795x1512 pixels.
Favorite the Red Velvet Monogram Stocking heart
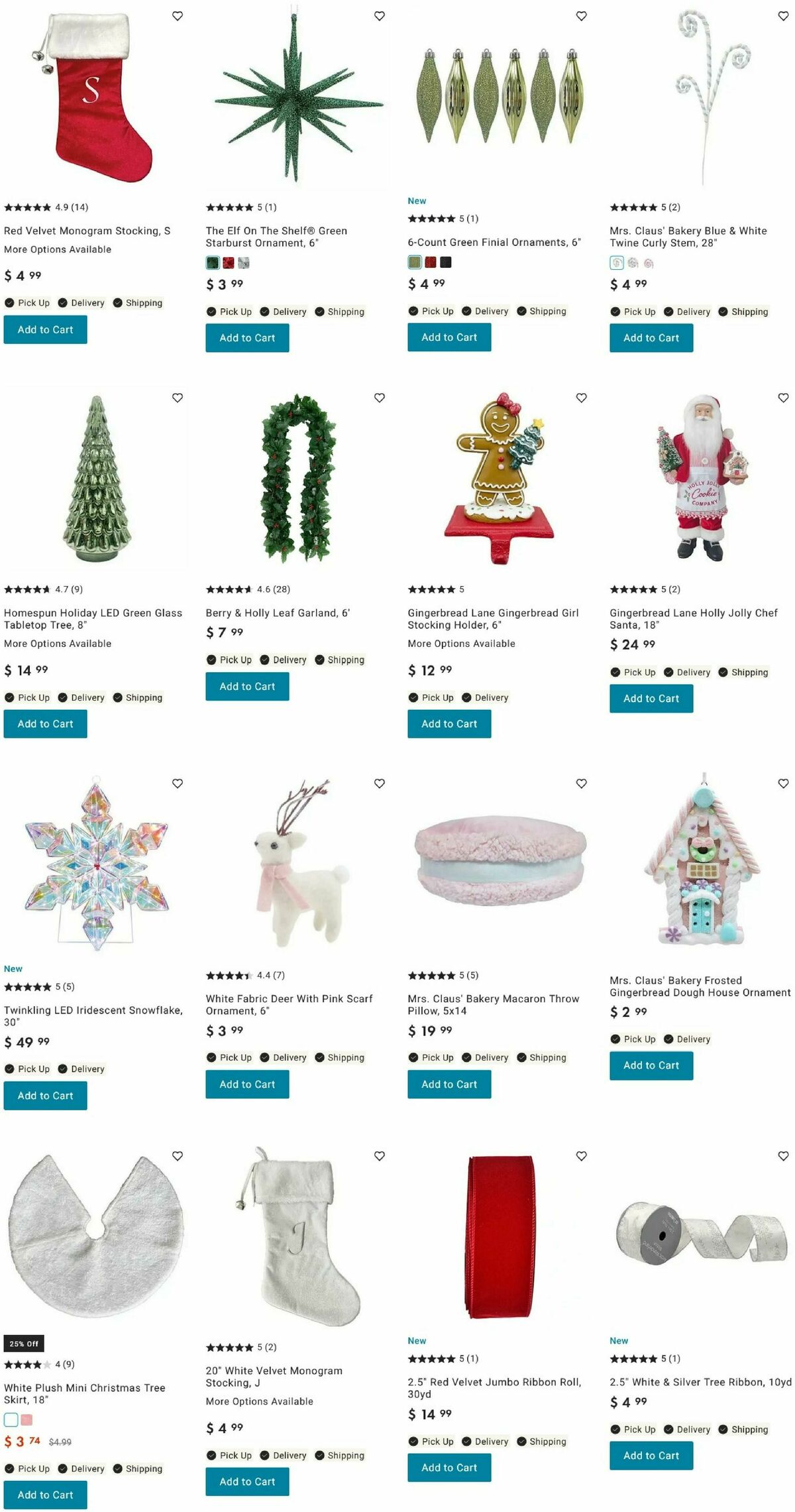click(178, 16)
